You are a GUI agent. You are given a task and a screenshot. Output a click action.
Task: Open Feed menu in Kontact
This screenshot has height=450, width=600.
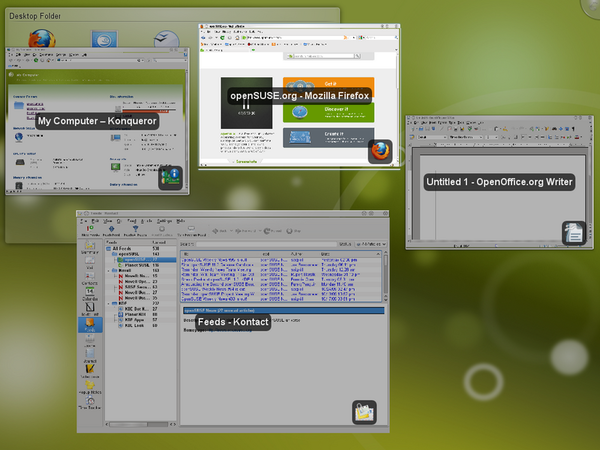click(132, 221)
